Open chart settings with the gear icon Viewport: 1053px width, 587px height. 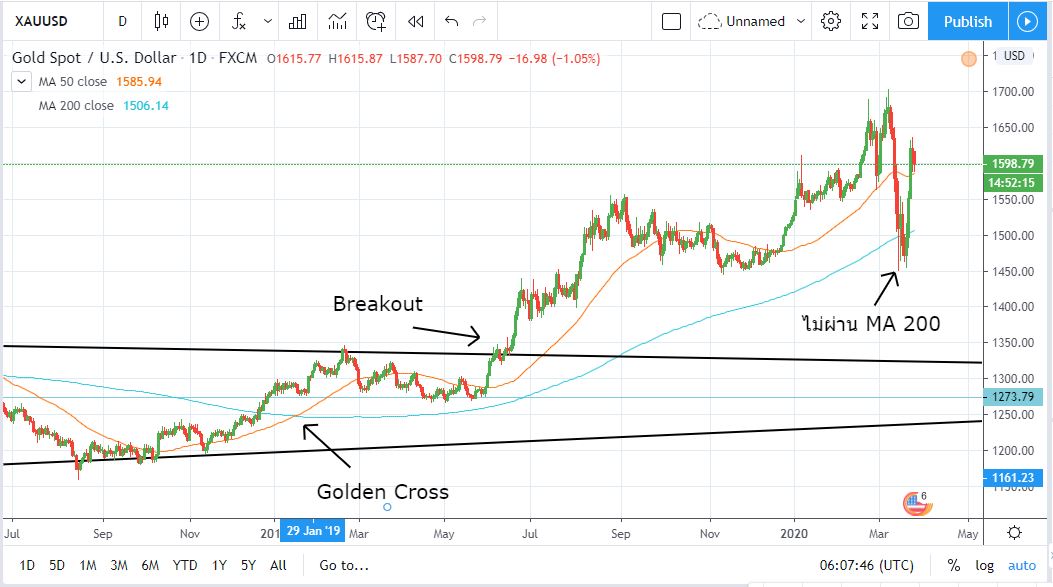(830, 21)
